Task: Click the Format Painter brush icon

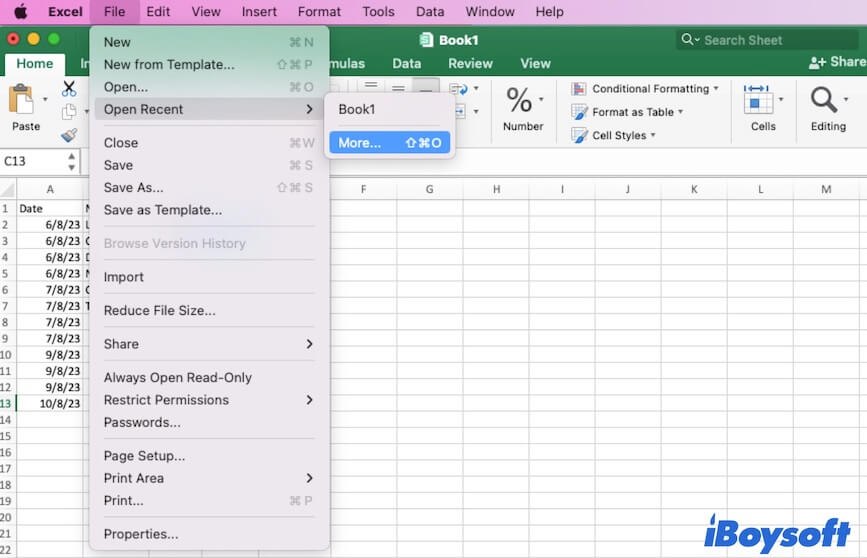Action: tap(69, 135)
